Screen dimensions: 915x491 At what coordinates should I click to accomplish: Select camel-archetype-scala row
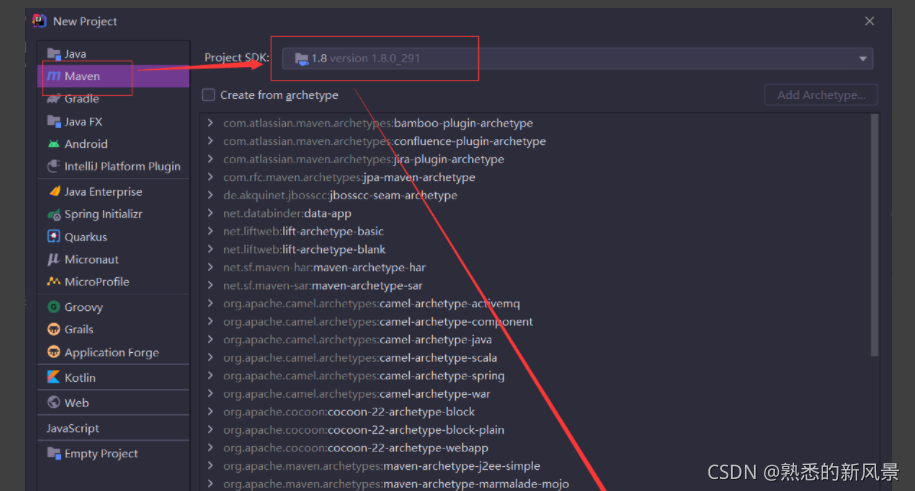534,357
